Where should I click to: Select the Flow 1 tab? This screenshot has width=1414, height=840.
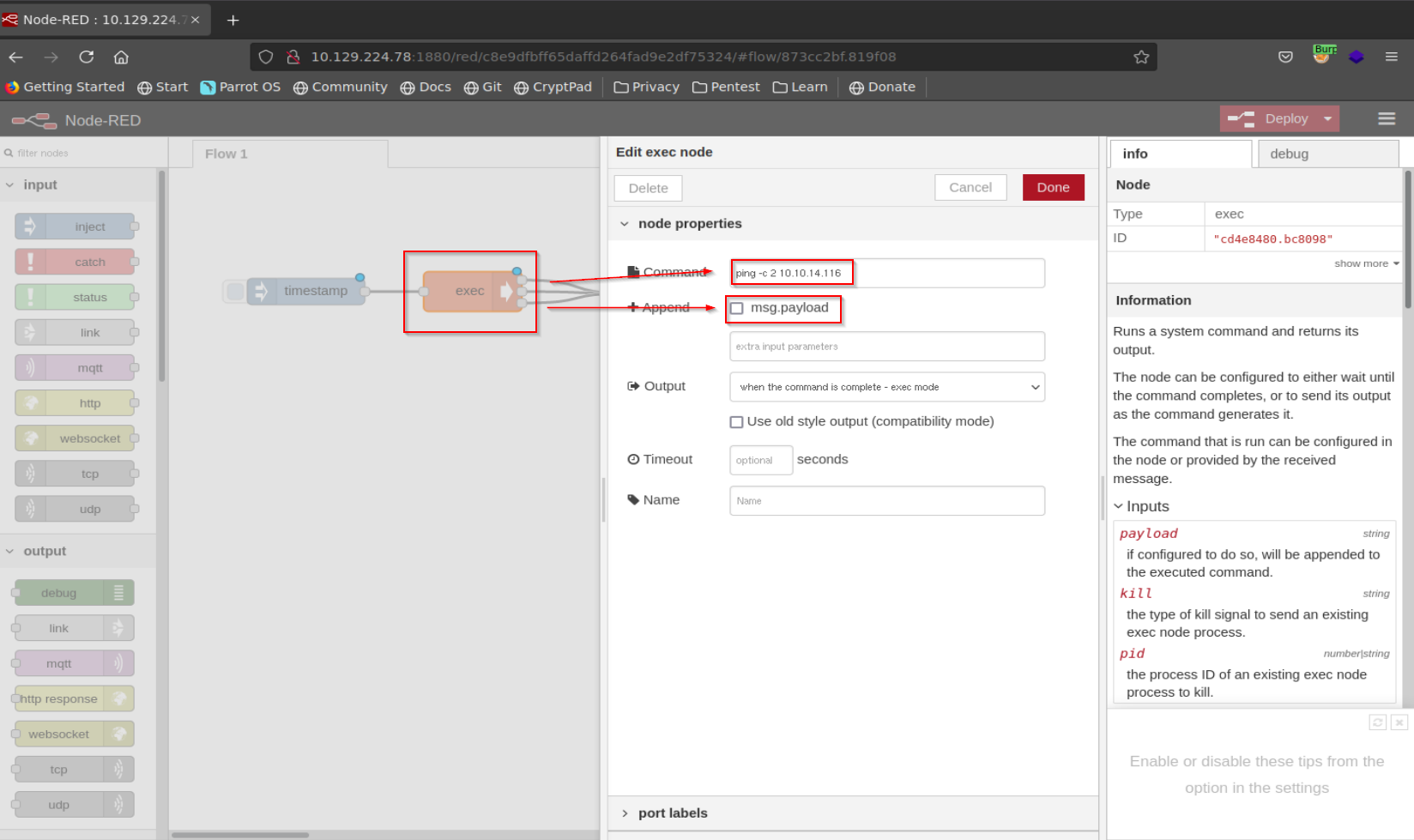point(290,154)
